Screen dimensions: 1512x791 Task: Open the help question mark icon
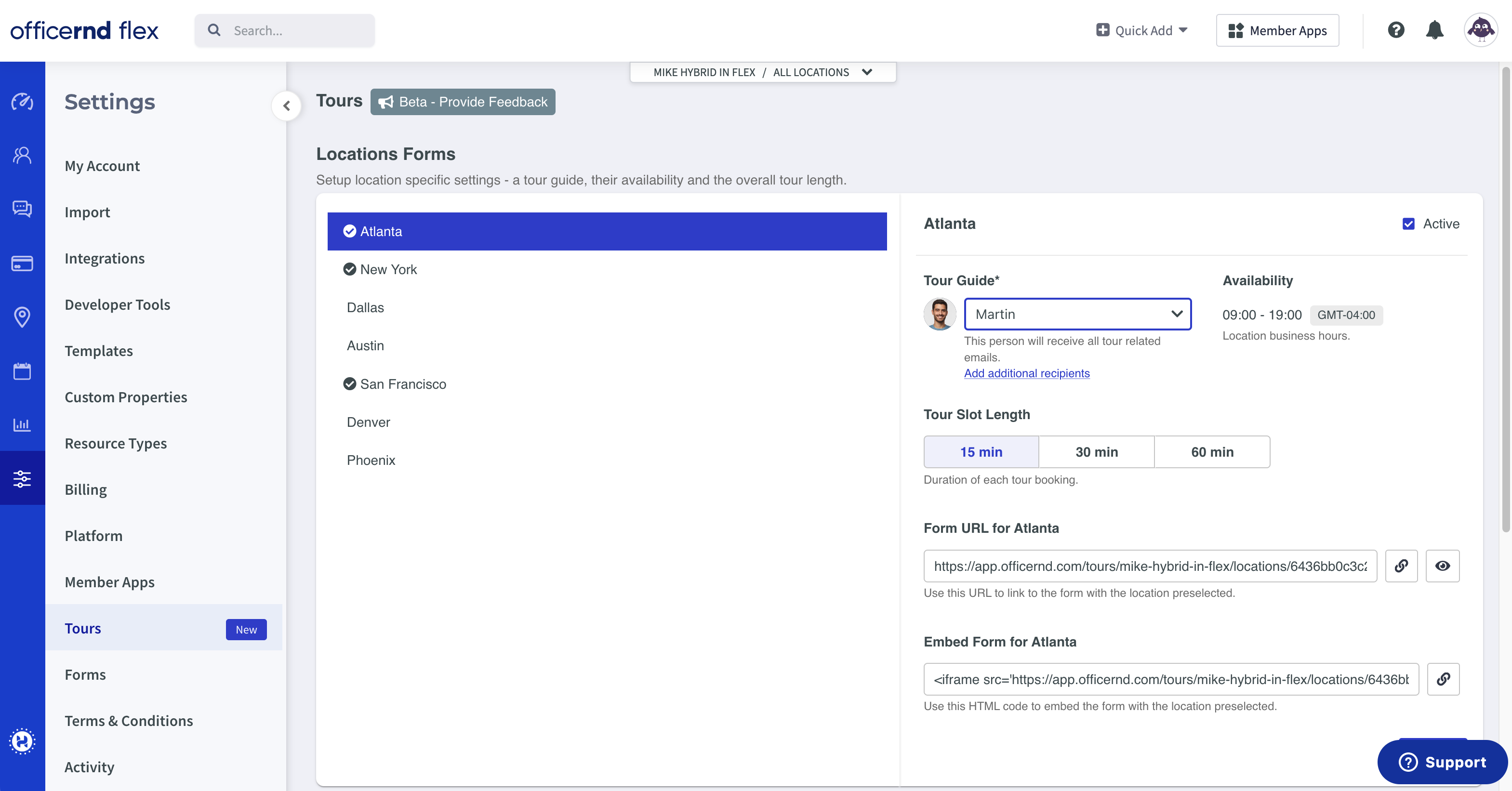(1396, 30)
